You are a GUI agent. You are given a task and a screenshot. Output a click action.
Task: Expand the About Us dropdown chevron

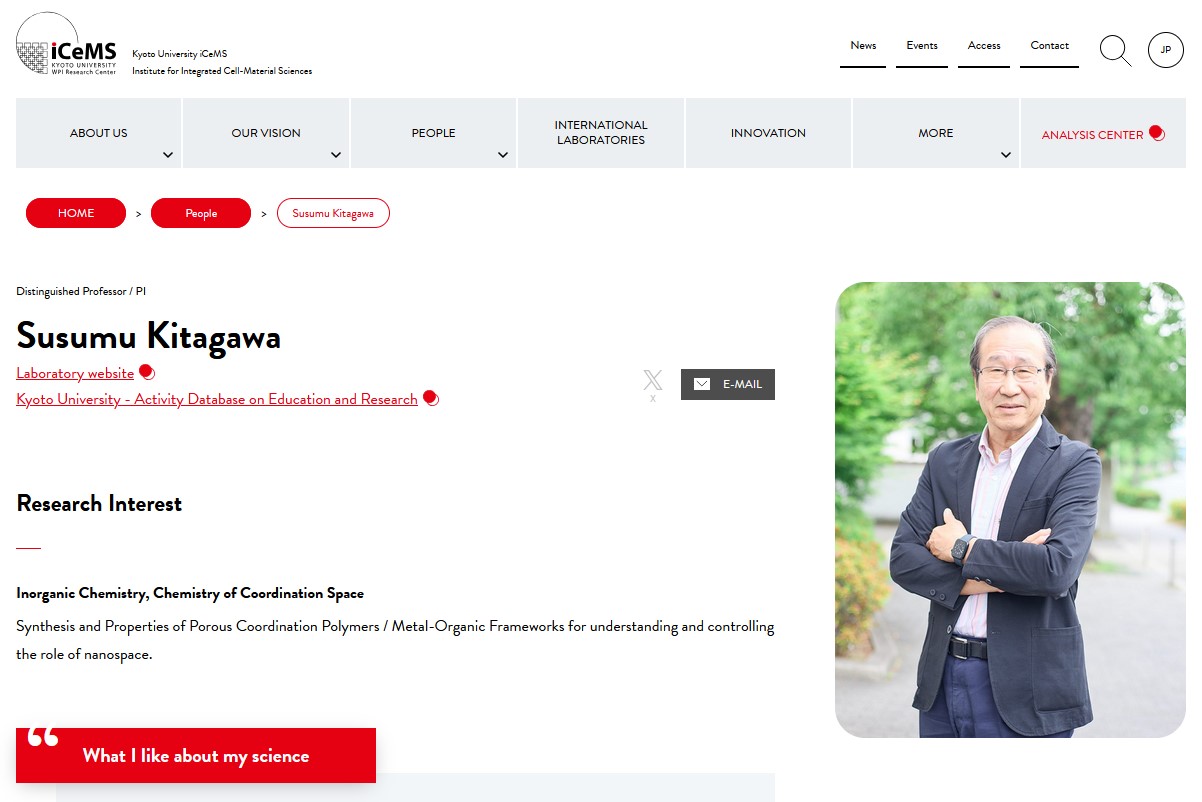168,155
